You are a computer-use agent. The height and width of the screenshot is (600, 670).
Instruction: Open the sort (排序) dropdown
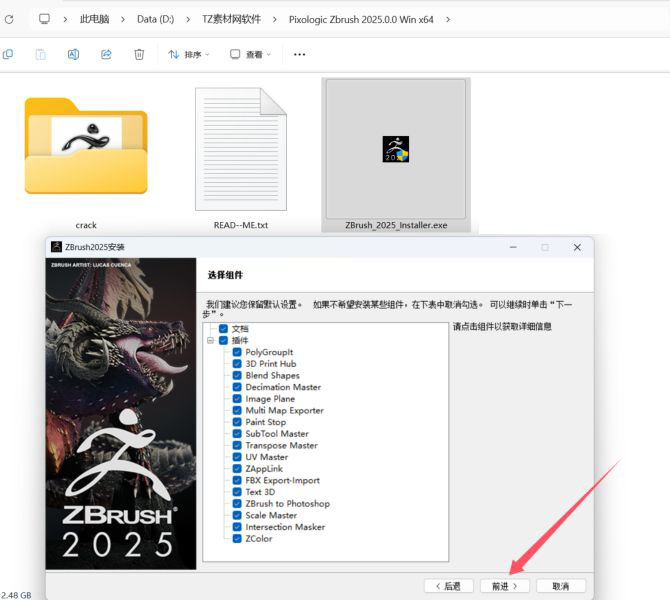tap(188, 54)
